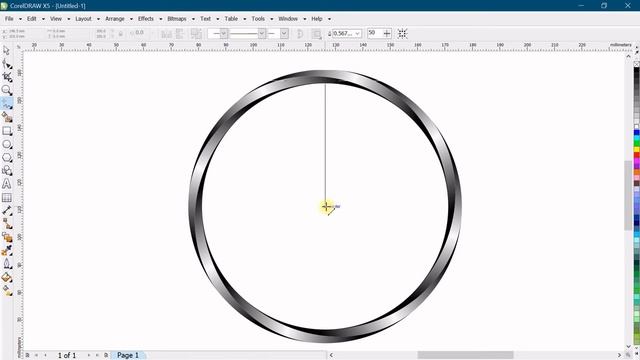The width and height of the screenshot is (640, 360).
Task: Open the Text menu
Action: 205,19
